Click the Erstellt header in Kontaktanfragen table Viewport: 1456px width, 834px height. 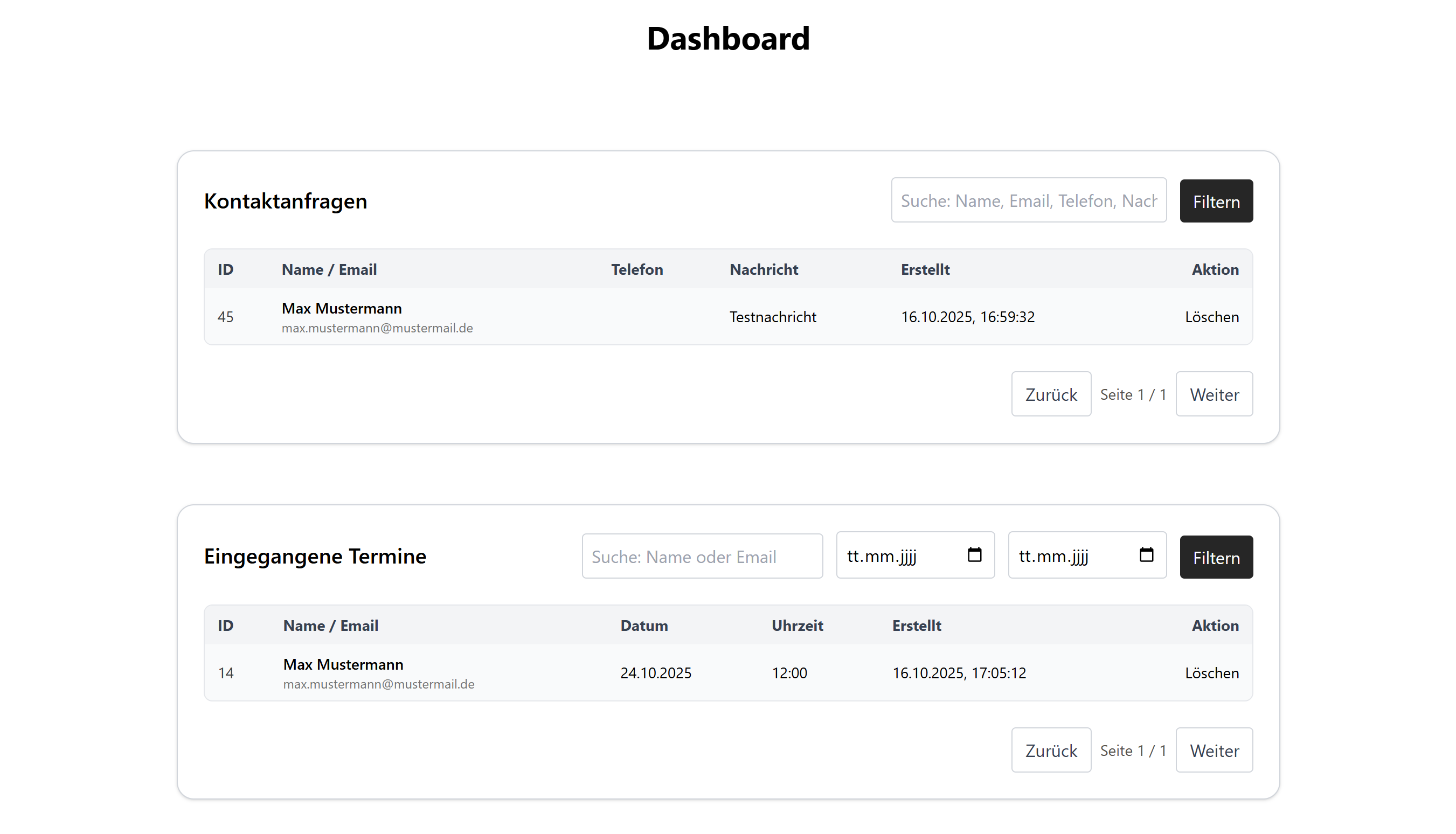(925, 269)
